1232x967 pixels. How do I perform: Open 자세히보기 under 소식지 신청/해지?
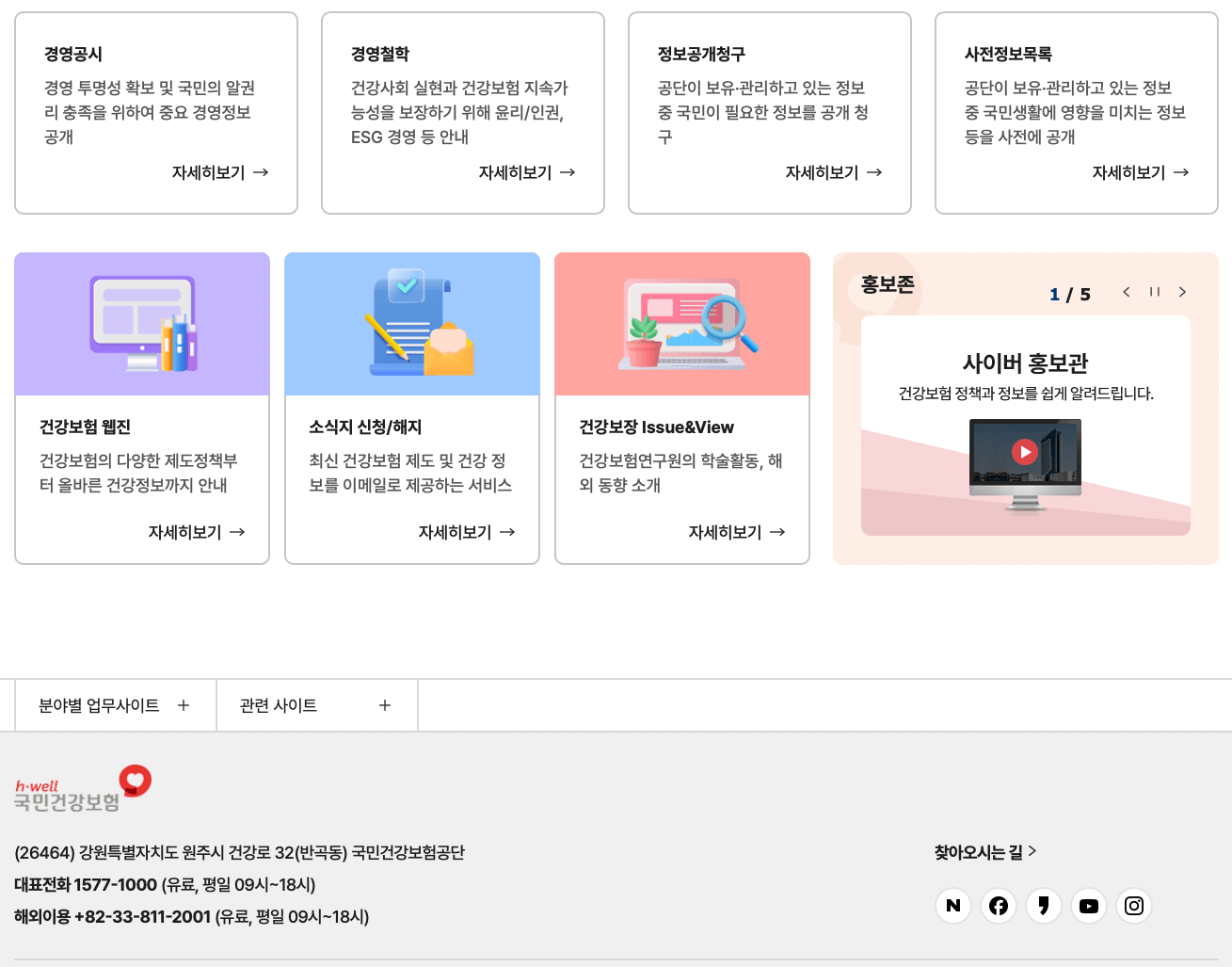tap(467, 531)
